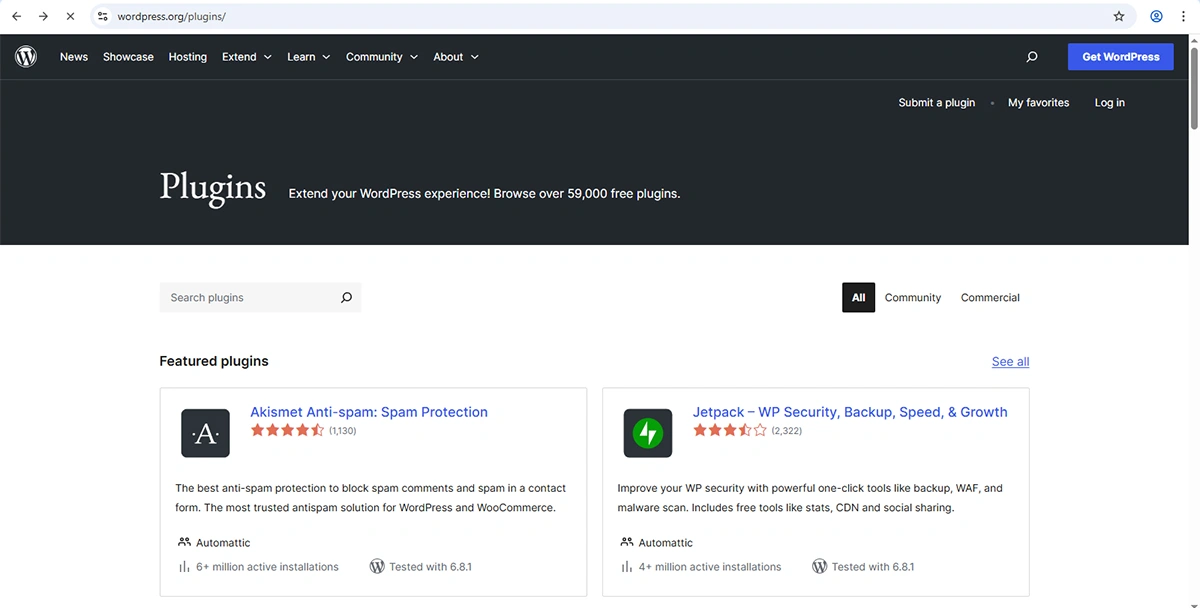Viewport: 1200px width, 608px height.
Task: Click the browser forward arrow
Action: (43, 17)
